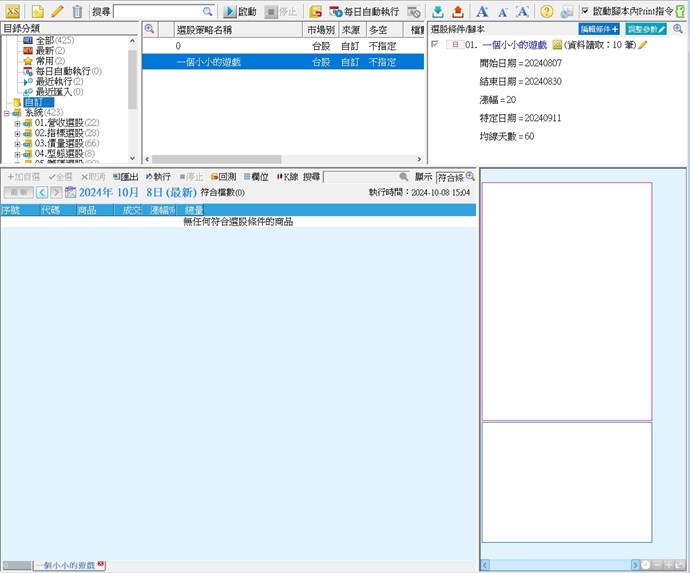Click the trash can delete icon

77,12
